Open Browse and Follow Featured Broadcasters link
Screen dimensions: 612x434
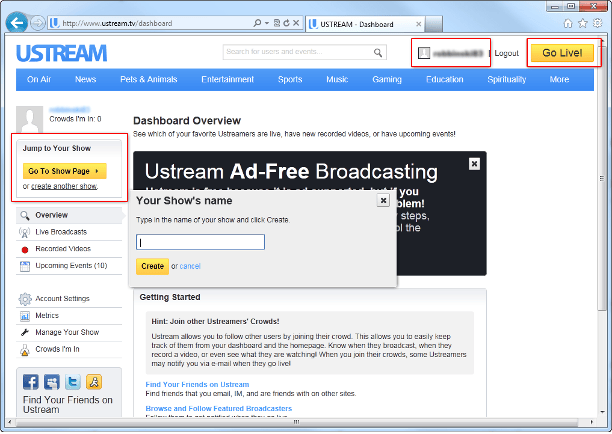(x=219, y=409)
